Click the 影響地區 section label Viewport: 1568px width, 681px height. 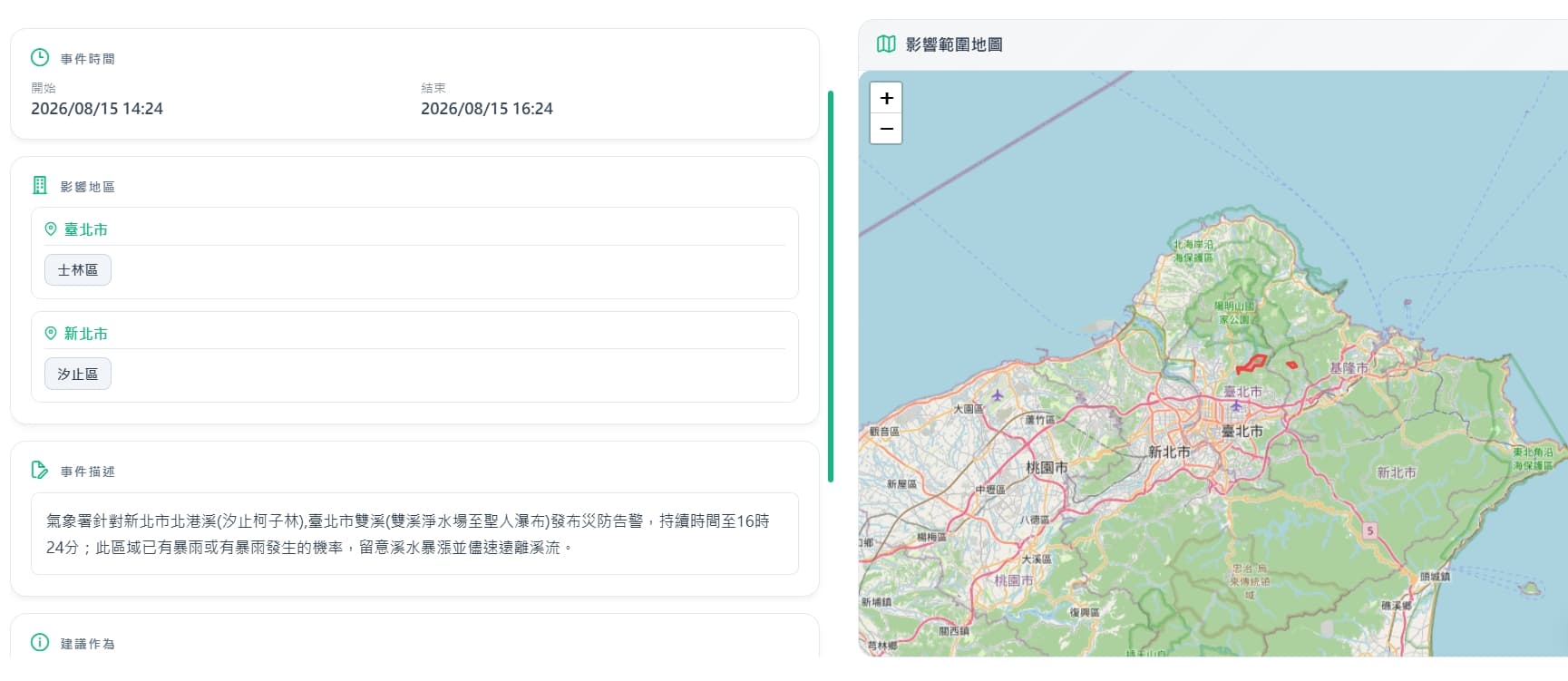point(88,187)
